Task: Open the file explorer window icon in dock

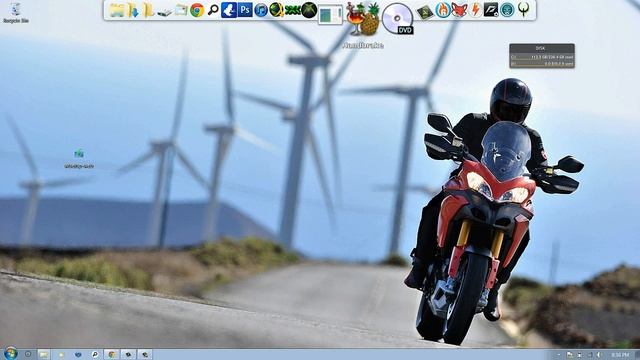Action: tap(181, 10)
